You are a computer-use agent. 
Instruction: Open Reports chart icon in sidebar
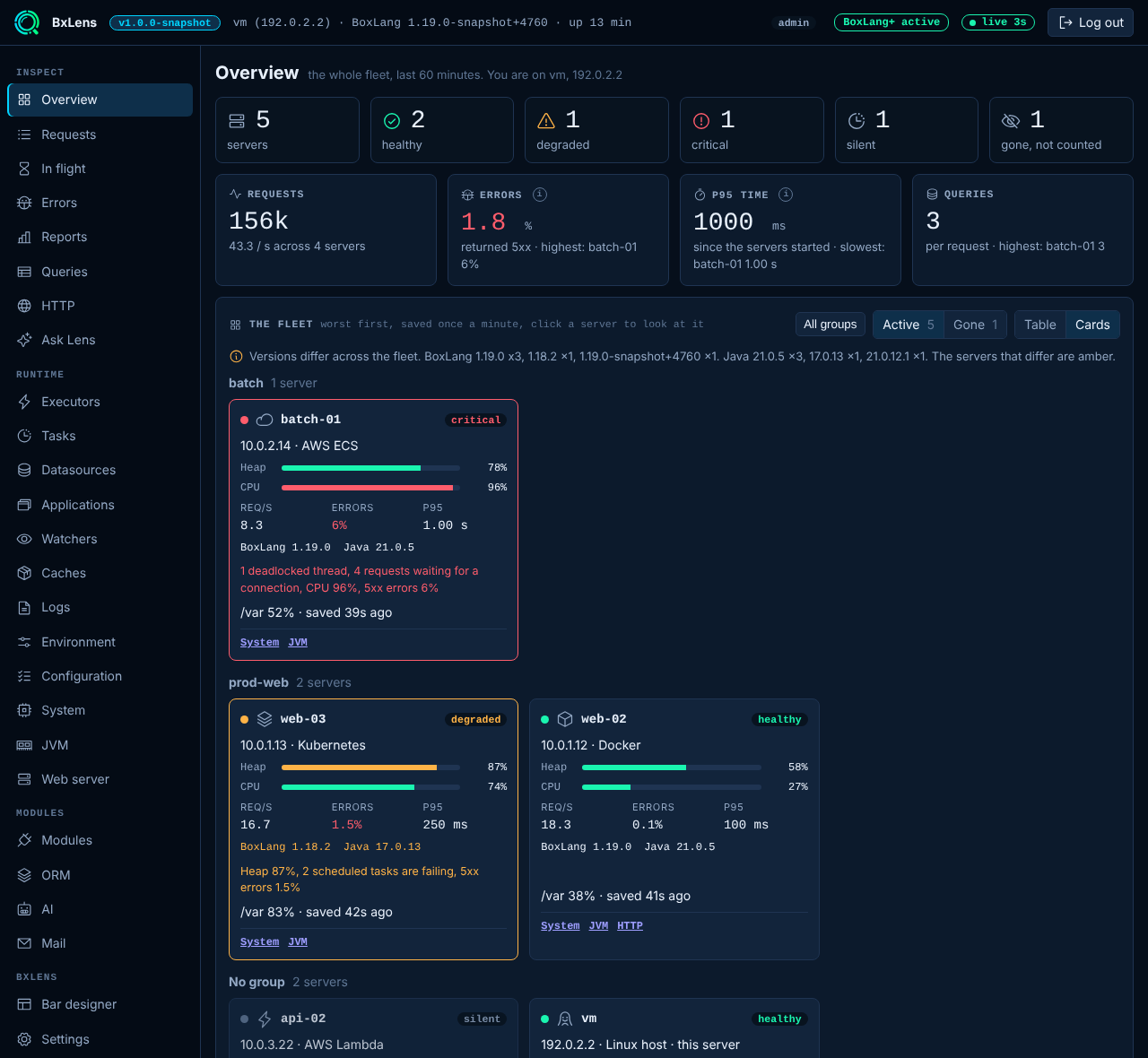(24, 237)
